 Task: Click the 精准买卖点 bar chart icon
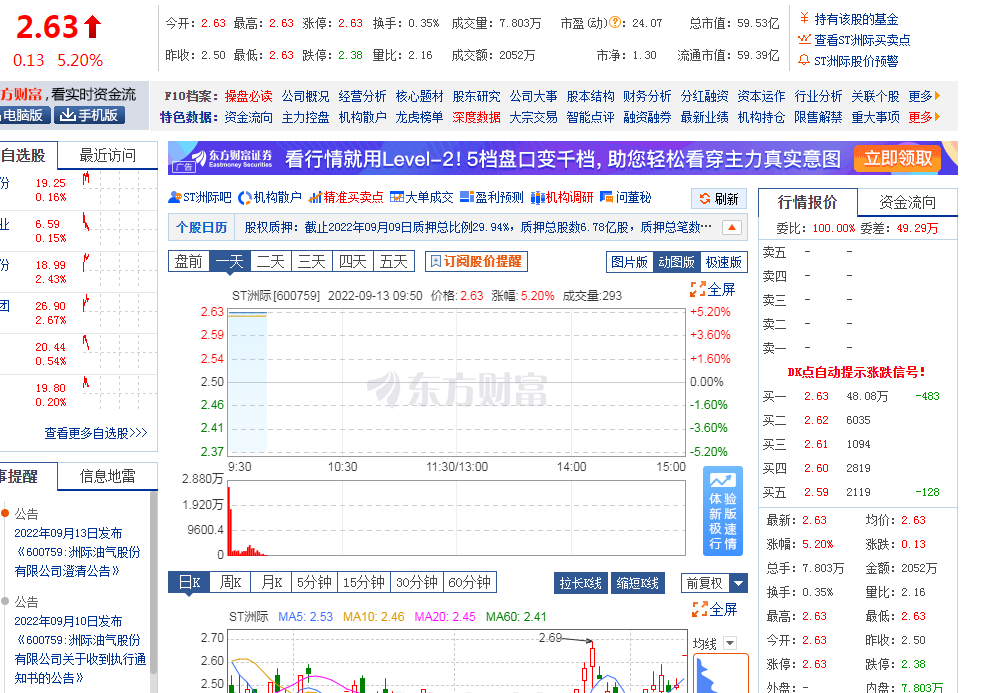[315, 198]
